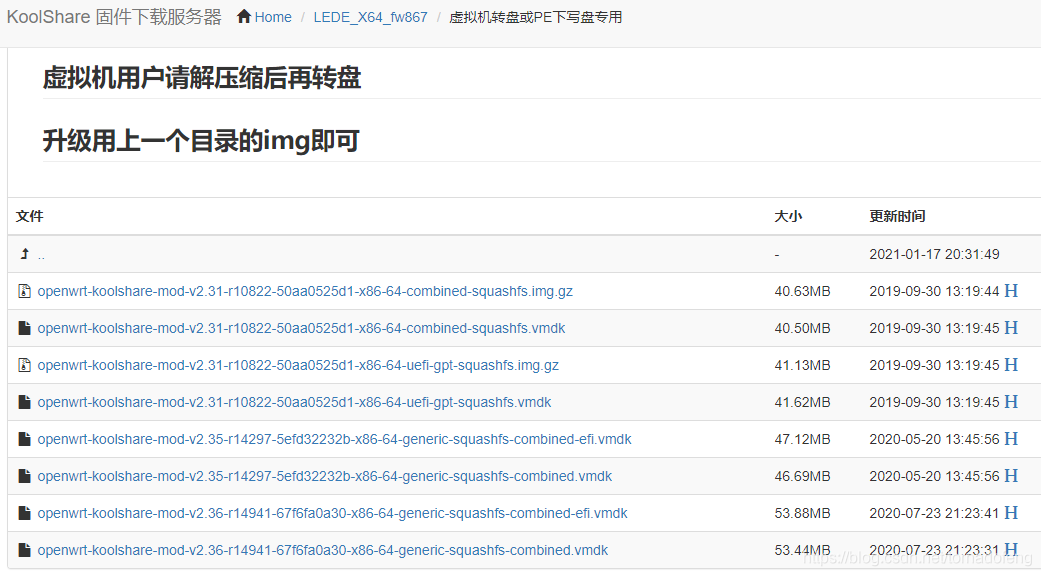The width and height of the screenshot is (1041, 576).
Task: Click H hash icon for v2.35 squashfs-combined.vmdk
Action: click(1011, 476)
